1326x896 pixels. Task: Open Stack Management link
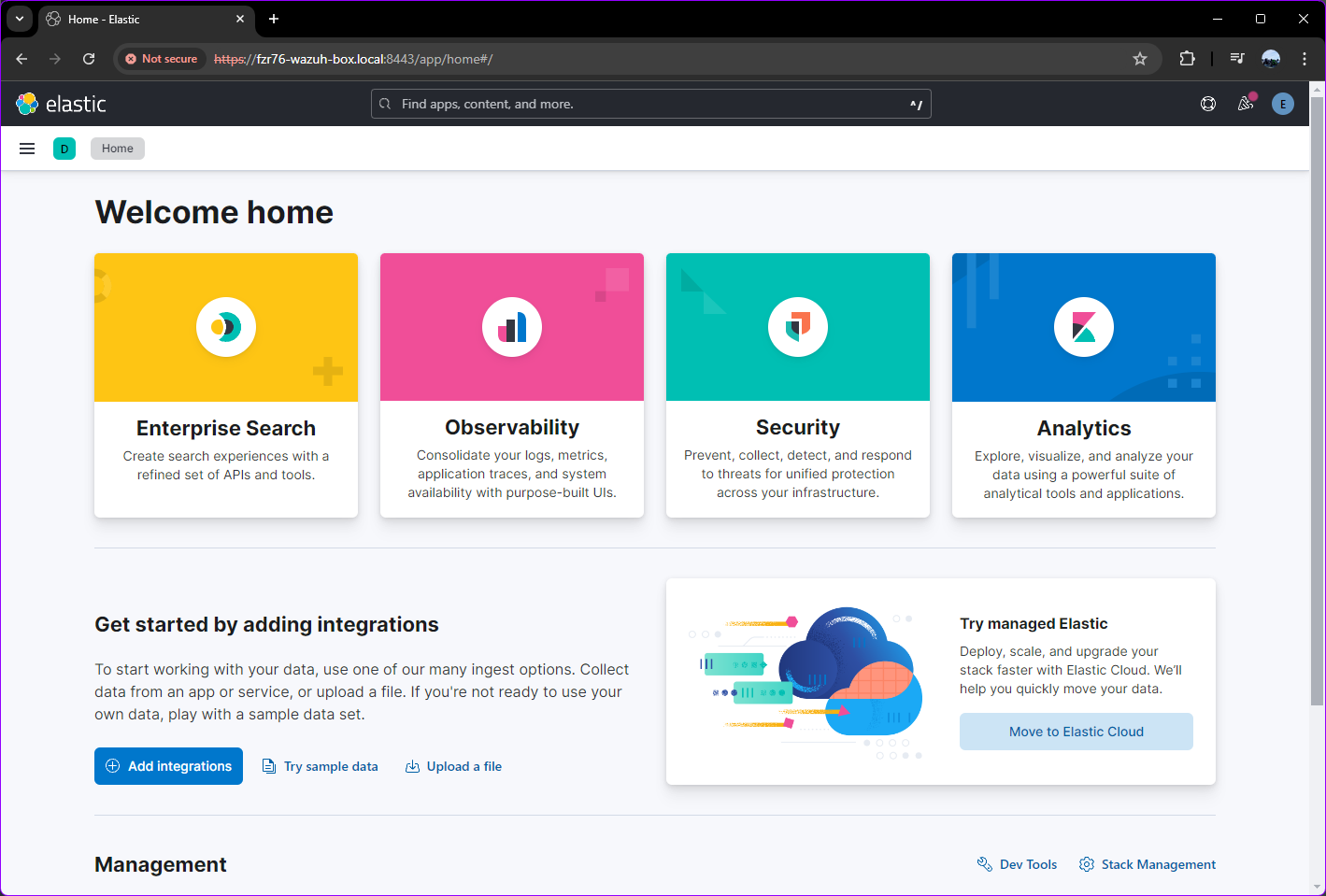tap(1148, 864)
